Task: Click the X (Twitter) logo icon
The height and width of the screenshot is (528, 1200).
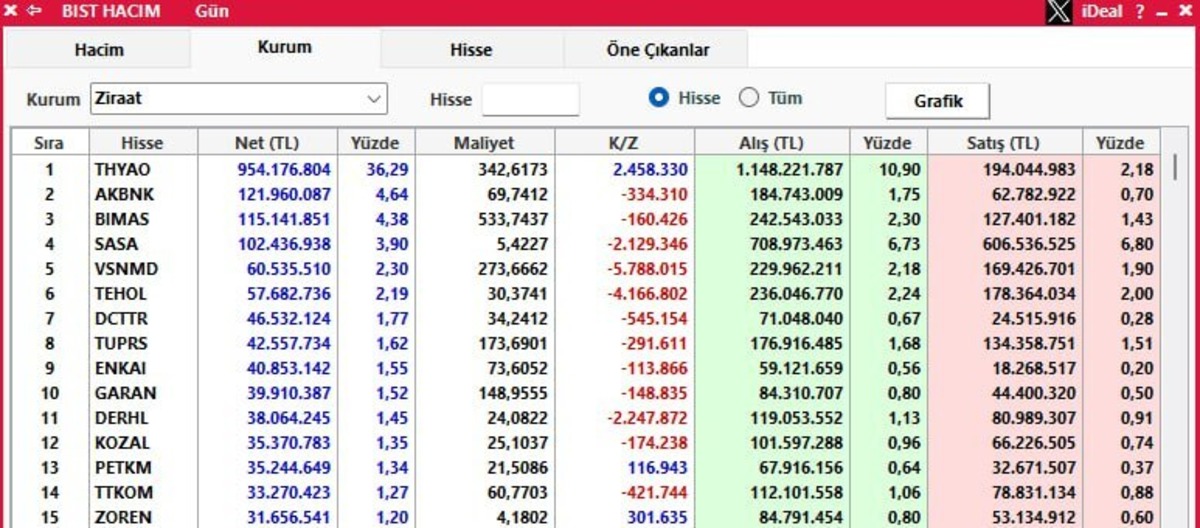Action: coord(1058,12)
